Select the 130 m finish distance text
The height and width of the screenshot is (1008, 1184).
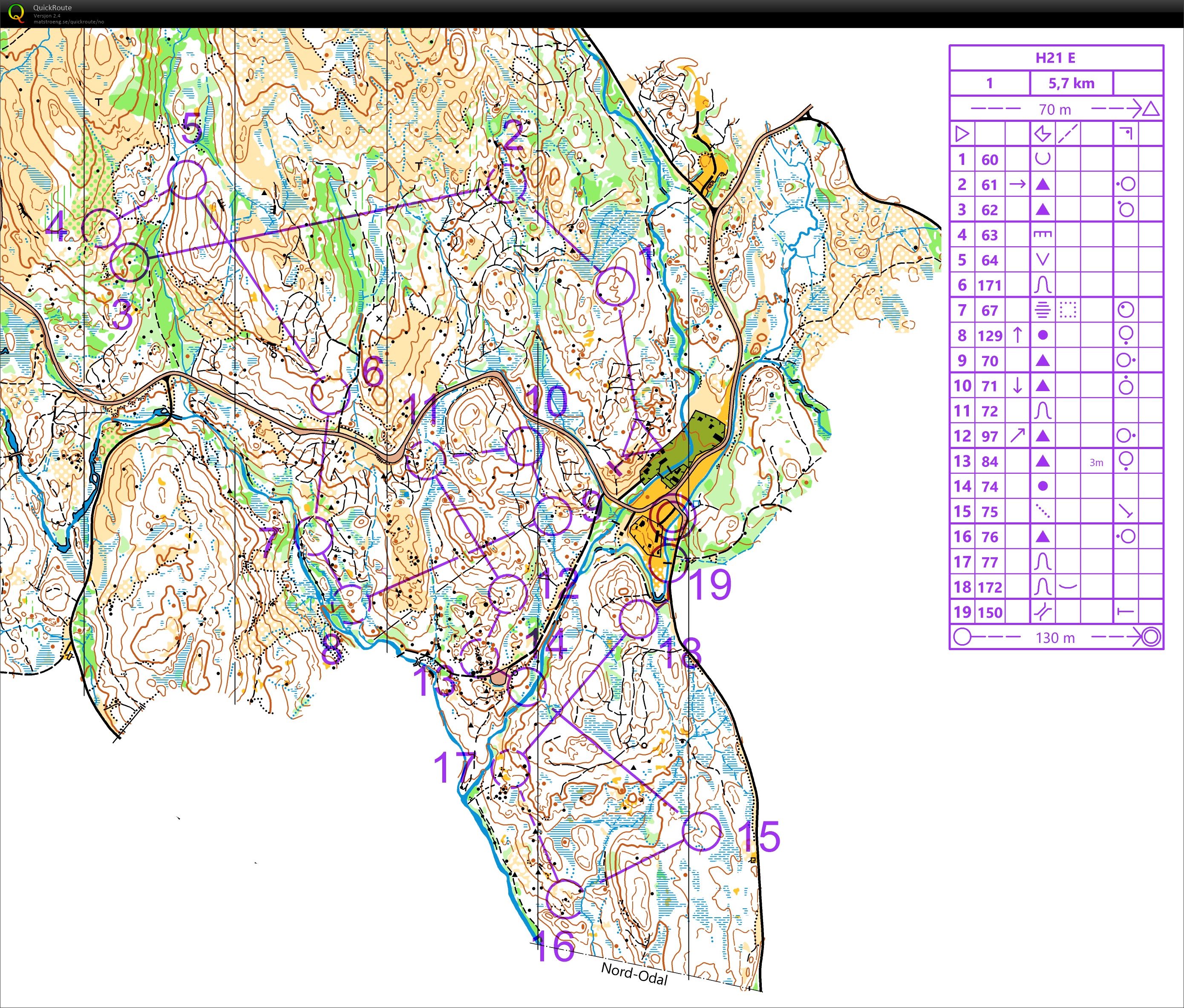point(1054,637)
